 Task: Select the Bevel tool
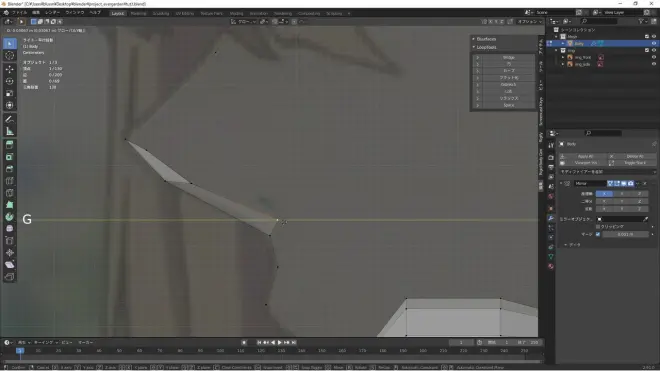10,169
